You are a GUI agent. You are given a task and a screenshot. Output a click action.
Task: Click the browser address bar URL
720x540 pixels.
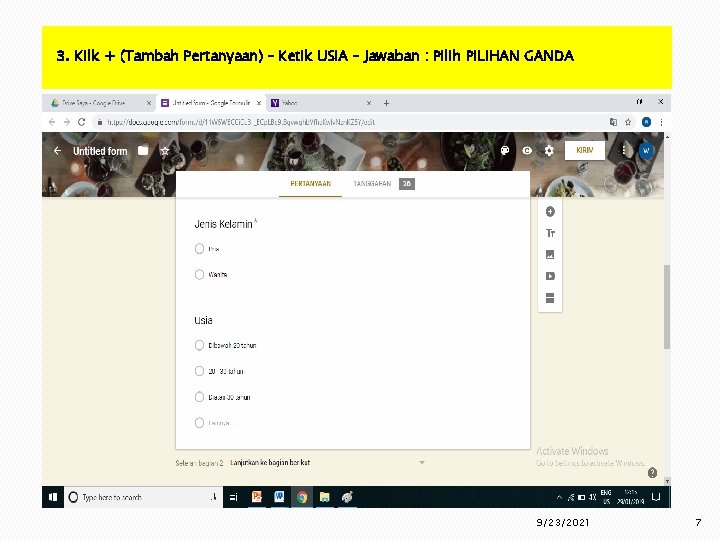[x=241, y=122]
